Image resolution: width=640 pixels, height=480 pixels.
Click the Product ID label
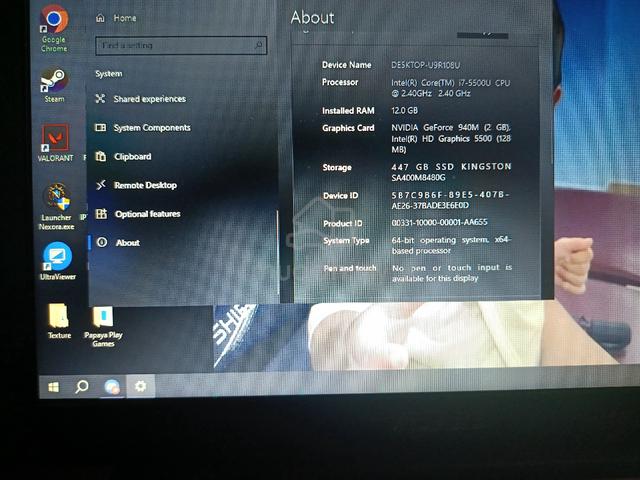343,224
